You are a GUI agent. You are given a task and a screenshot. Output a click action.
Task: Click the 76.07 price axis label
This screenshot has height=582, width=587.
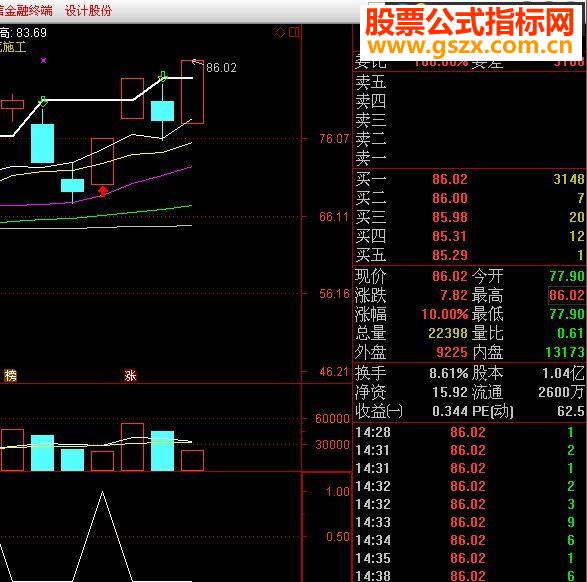334,139
